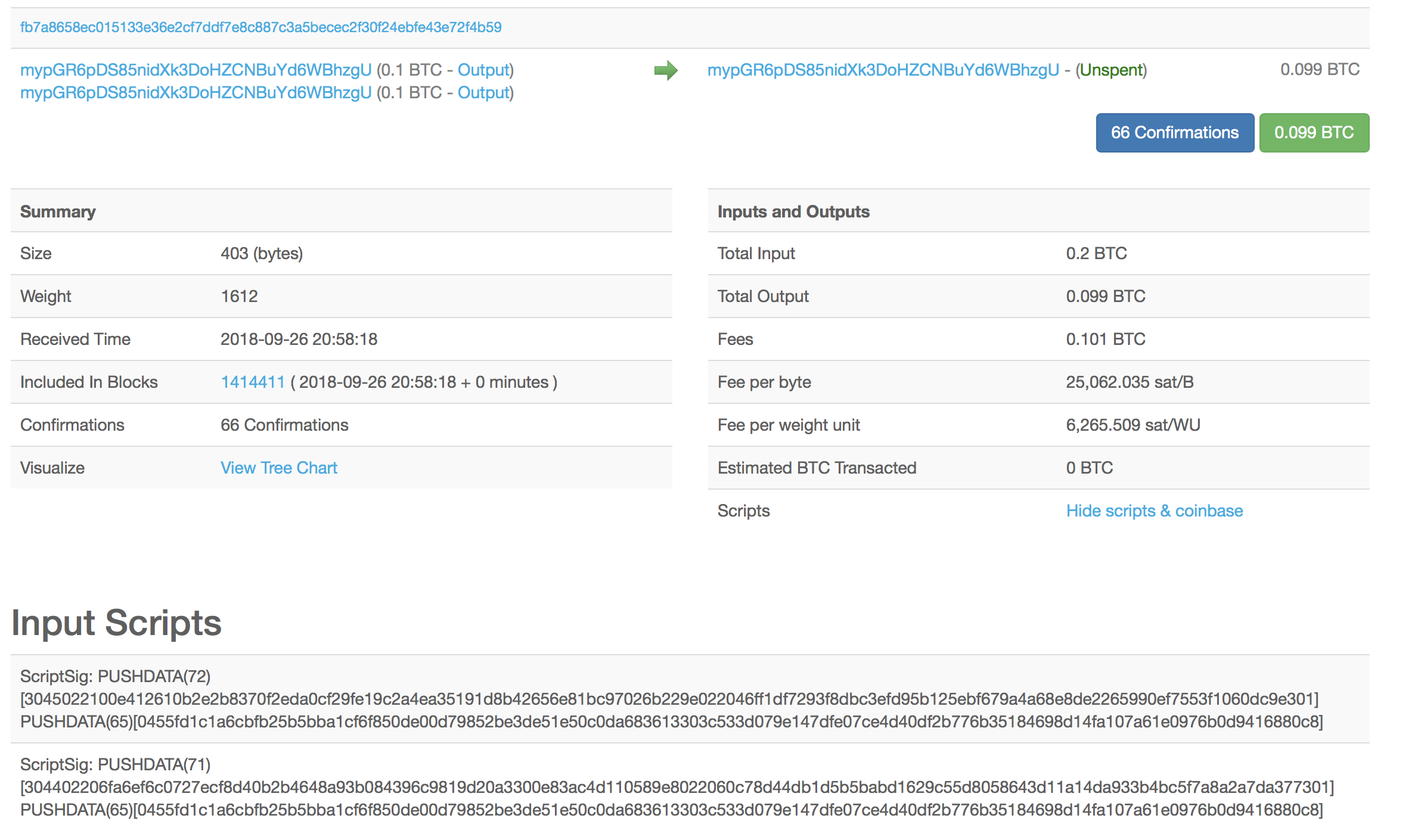Screen dimensions: 1421x840
Task: Click the 0.099 BTC output amount at top right
Action: point(1320,70)
